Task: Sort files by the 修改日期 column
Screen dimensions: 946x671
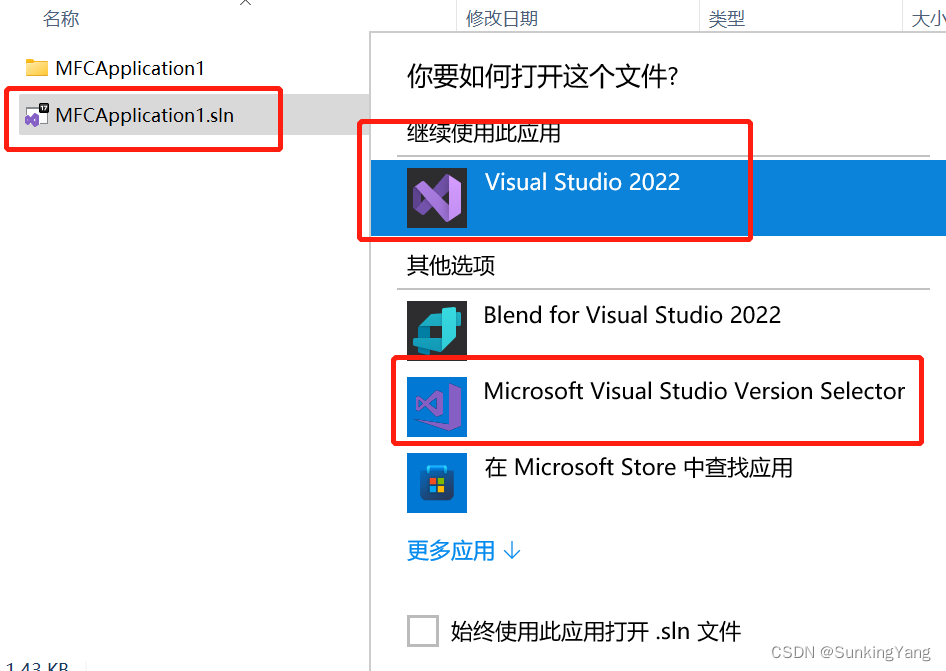Action: [x=500, y=17]
